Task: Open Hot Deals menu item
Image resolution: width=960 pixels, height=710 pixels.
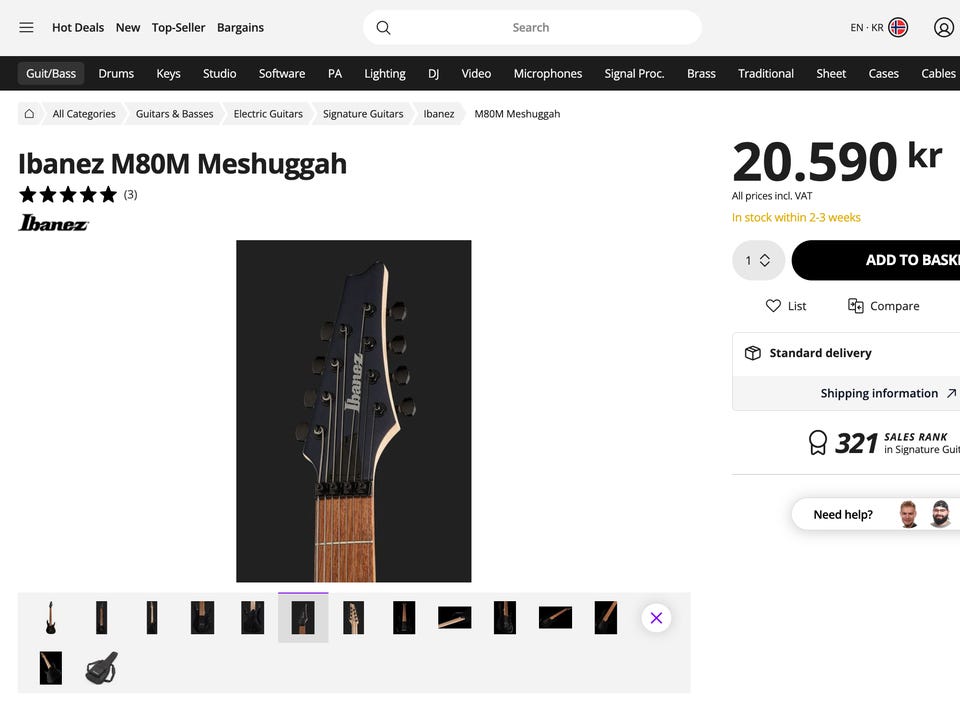Action: [78, 28]
